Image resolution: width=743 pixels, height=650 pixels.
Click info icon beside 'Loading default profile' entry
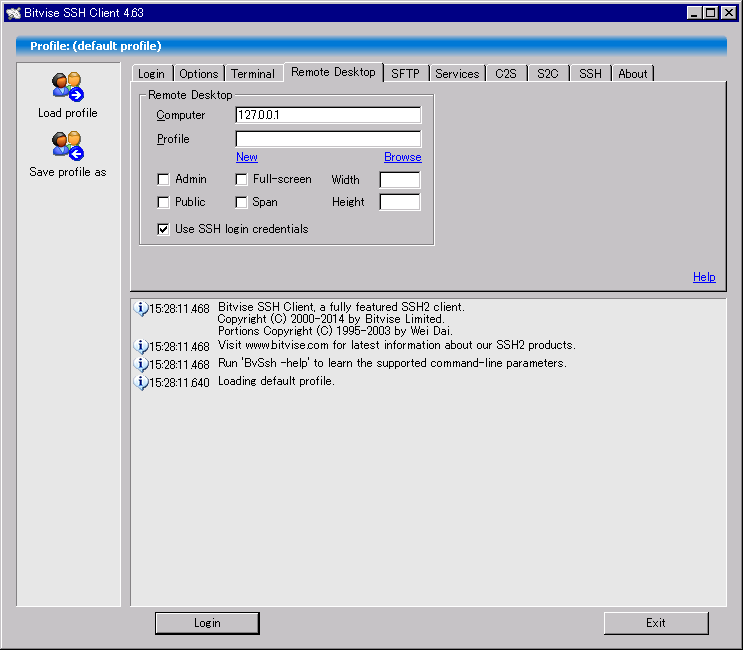[x=141, y=382]
